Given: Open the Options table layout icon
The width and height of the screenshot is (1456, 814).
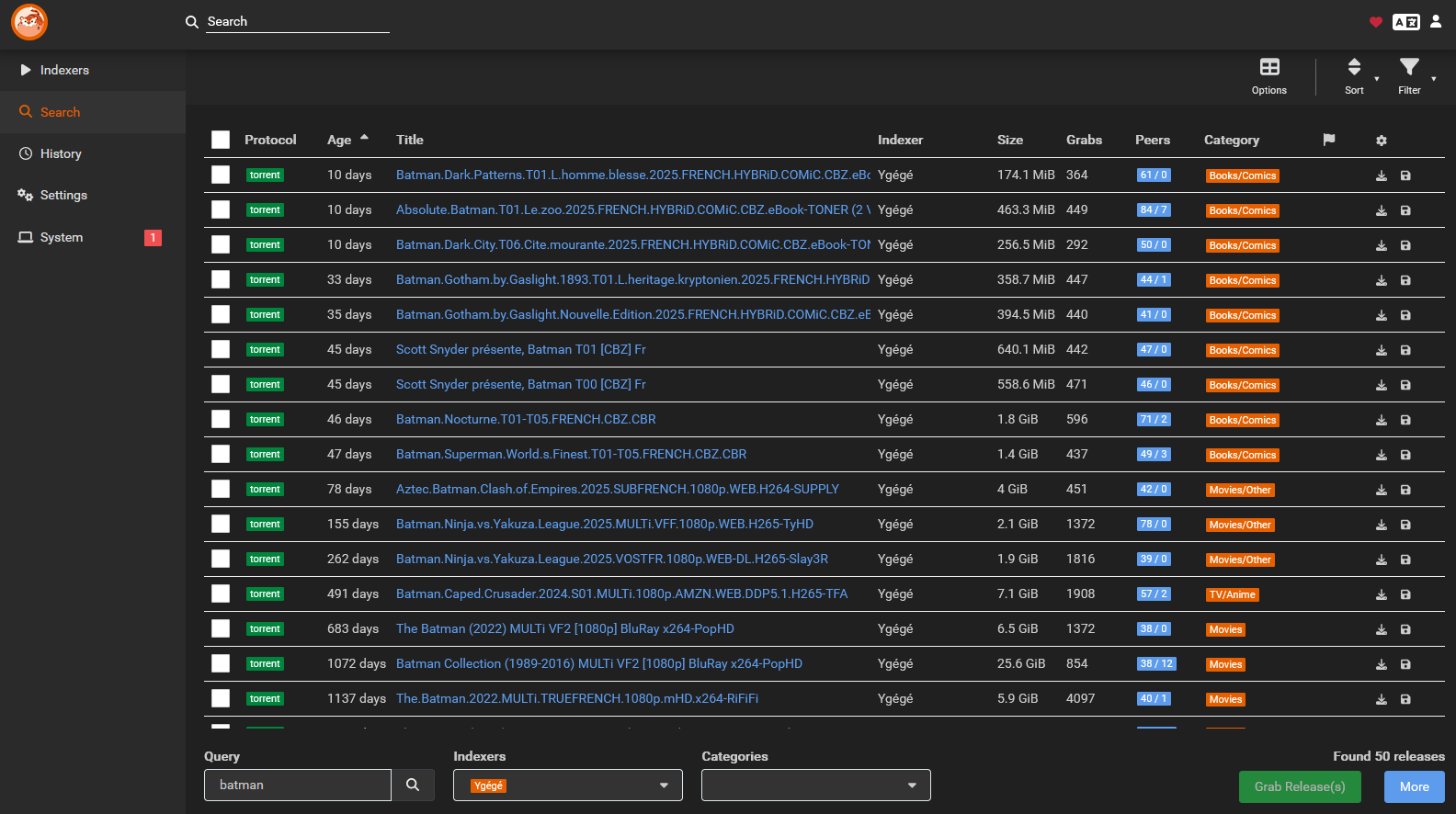Looking at the screenshot, I should pos(1268,75).
